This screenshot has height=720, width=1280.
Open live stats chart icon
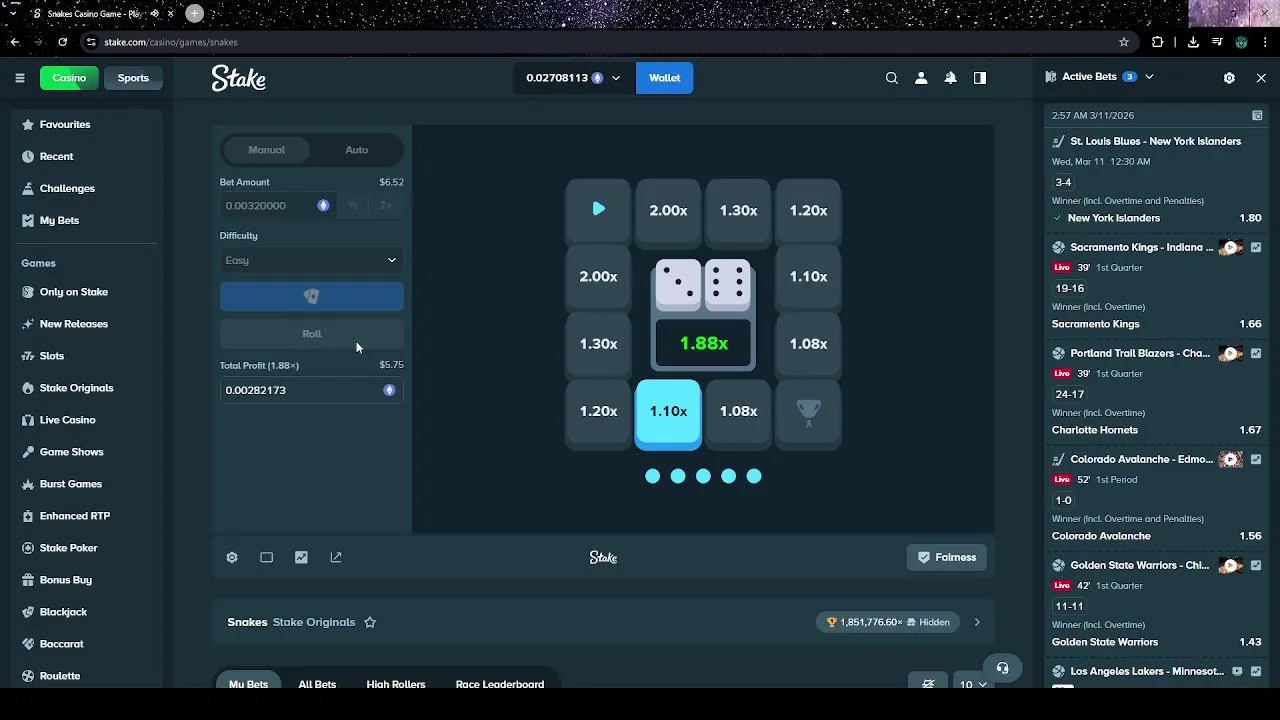pos(301,557)
